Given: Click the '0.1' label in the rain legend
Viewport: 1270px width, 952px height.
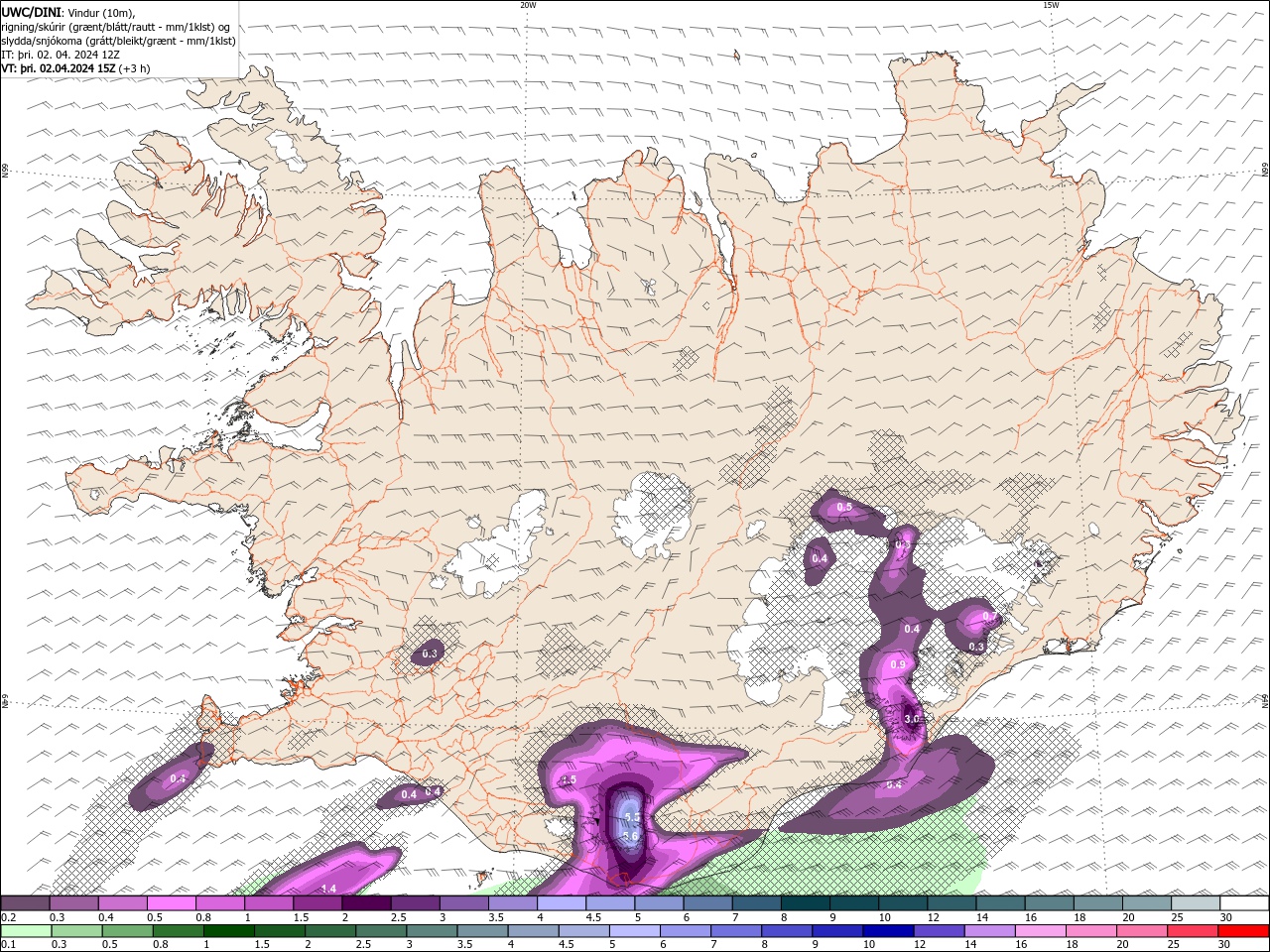Looking at the screenshot, I should (9, 945).
